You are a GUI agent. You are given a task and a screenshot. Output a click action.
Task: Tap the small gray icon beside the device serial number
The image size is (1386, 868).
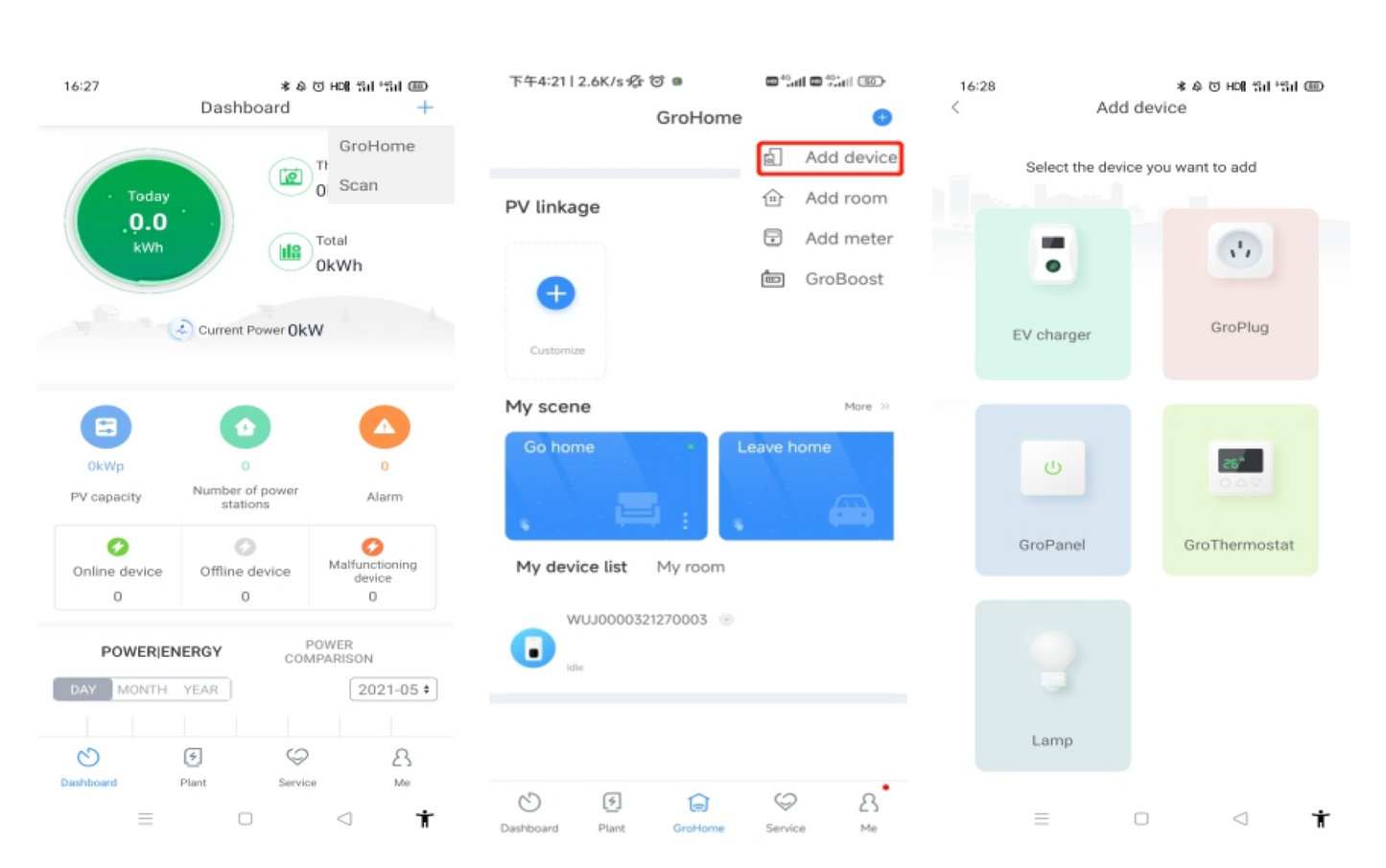pyautogui.click(x=727, y=620)
